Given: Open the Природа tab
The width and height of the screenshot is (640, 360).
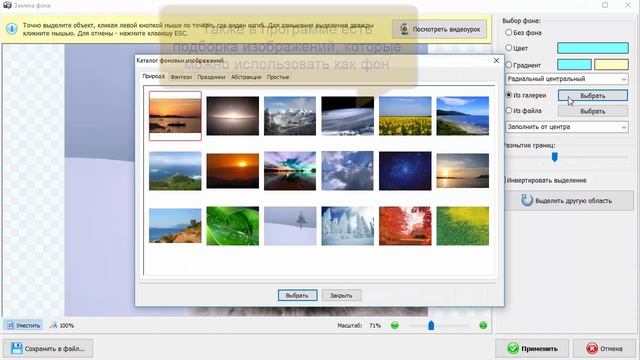Looking at the screenshot, I should 153,76.
